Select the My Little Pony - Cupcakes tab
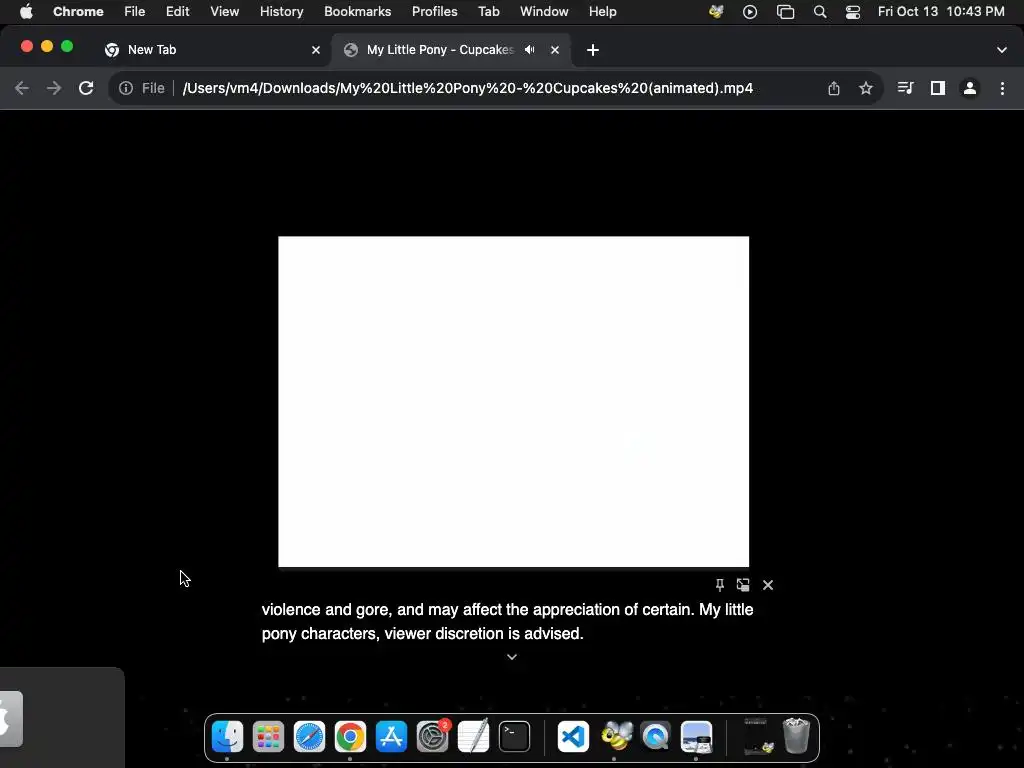Image resolution: width=1024 pixels, height=768 pixels. 438,50
